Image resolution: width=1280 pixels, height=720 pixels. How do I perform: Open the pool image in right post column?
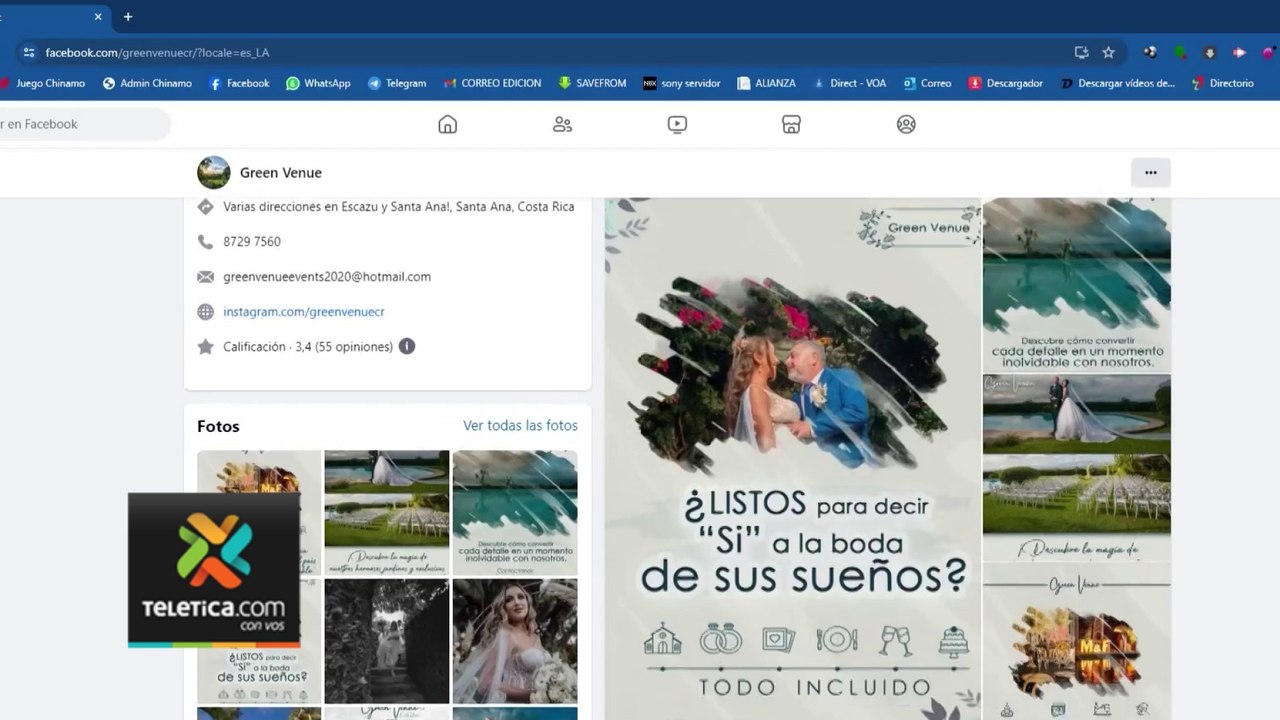point(1077,285)
